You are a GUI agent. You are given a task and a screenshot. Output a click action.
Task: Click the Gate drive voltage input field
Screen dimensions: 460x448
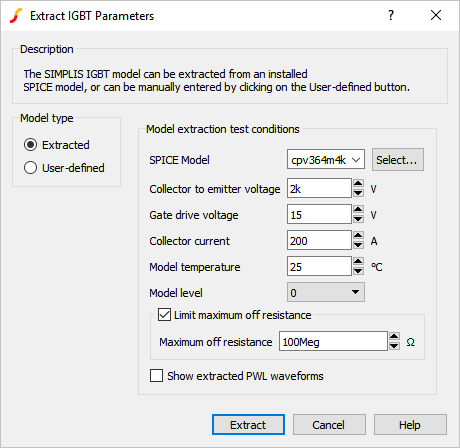pos(319,215)
